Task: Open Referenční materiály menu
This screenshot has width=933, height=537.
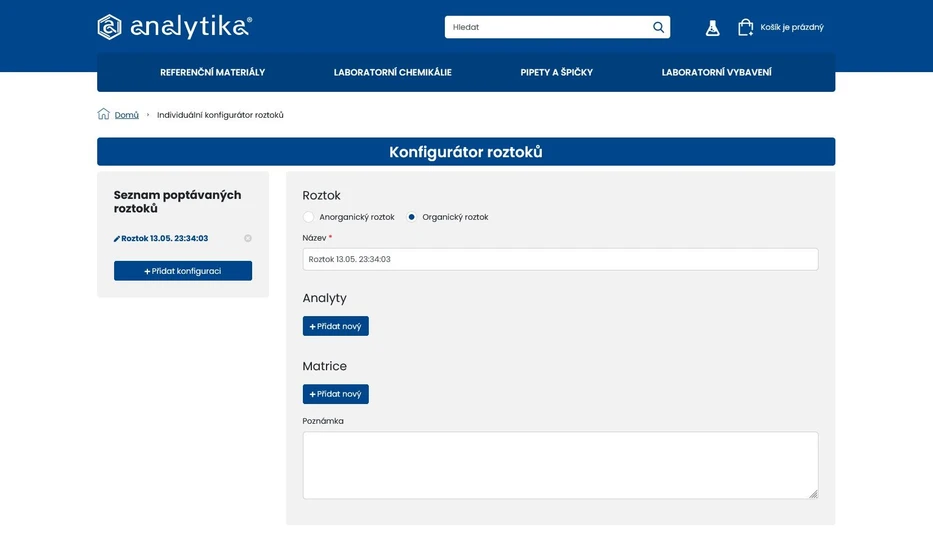Action: click(212, 72)
